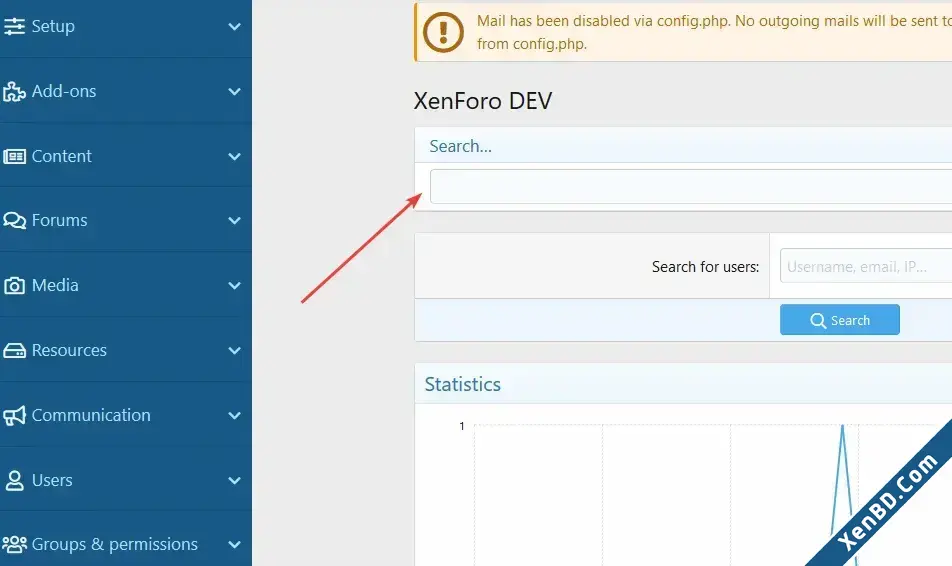Screen dimensions: 952x566
Task: Click the statistics chart peak line
Action: click(842, 480)
